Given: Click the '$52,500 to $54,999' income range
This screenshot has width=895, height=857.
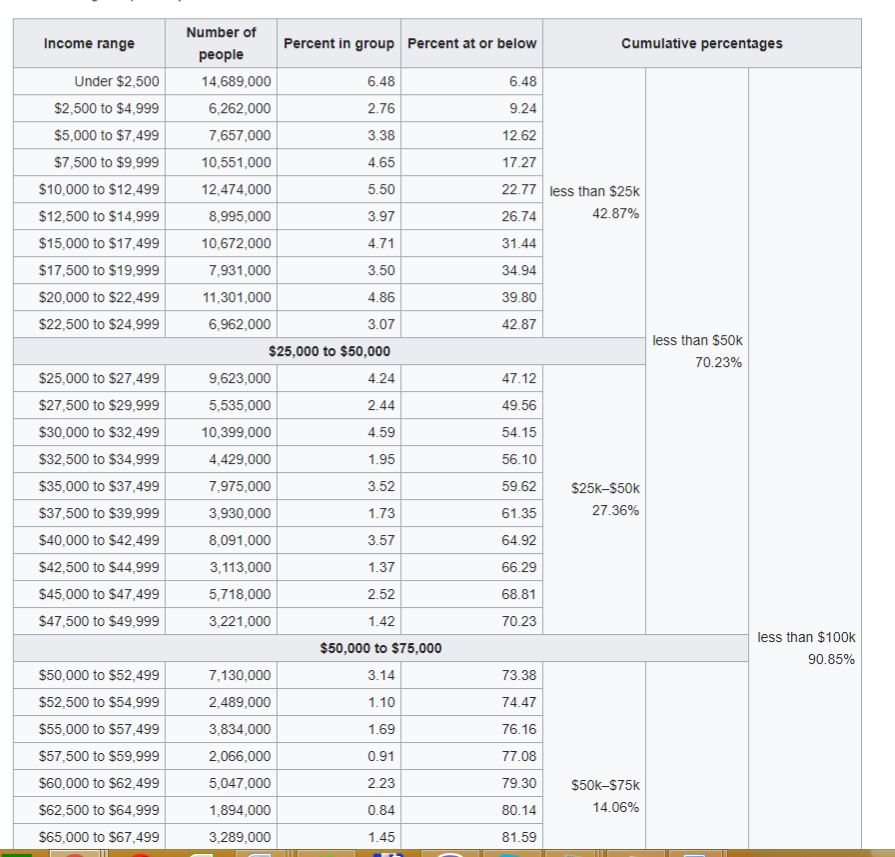Looking at the screenshot, I should [99, 702].
